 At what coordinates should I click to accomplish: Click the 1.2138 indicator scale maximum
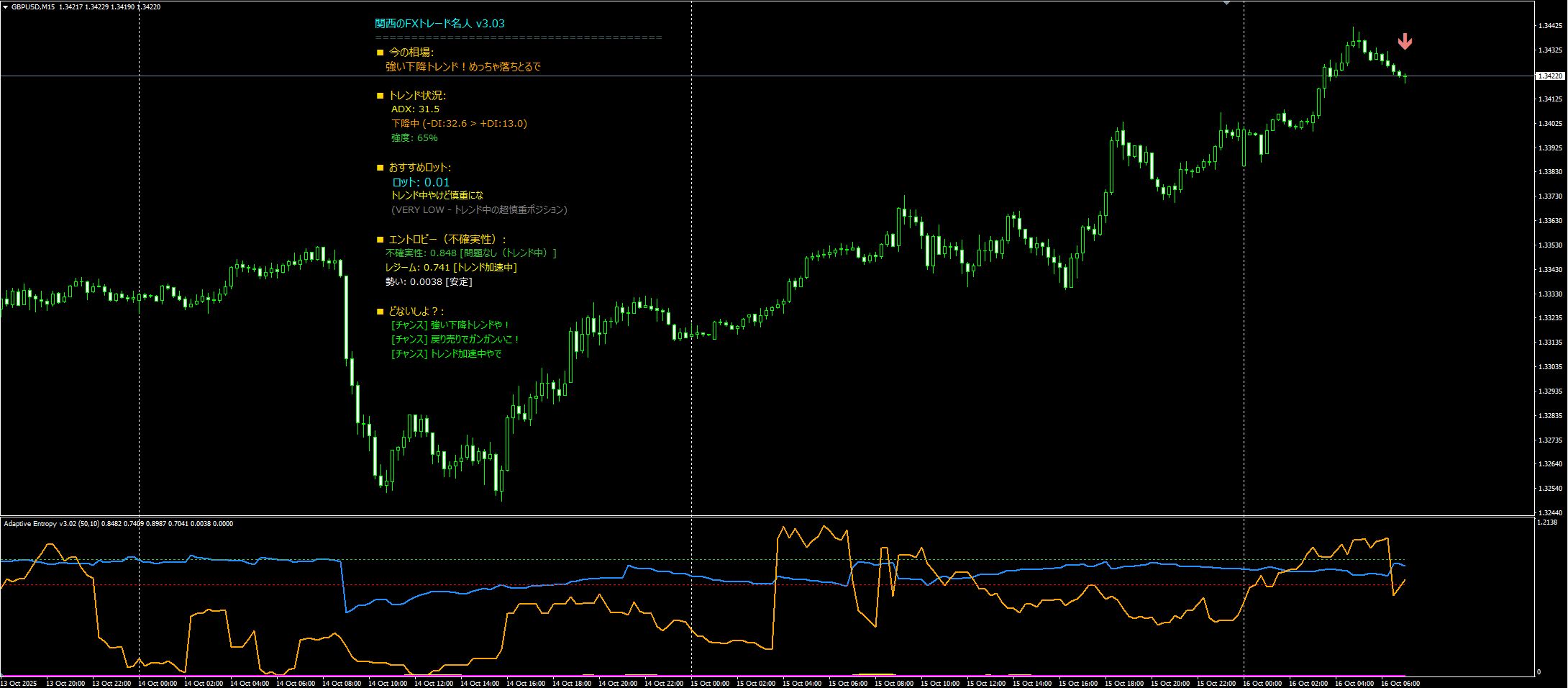pos(1547,522)
